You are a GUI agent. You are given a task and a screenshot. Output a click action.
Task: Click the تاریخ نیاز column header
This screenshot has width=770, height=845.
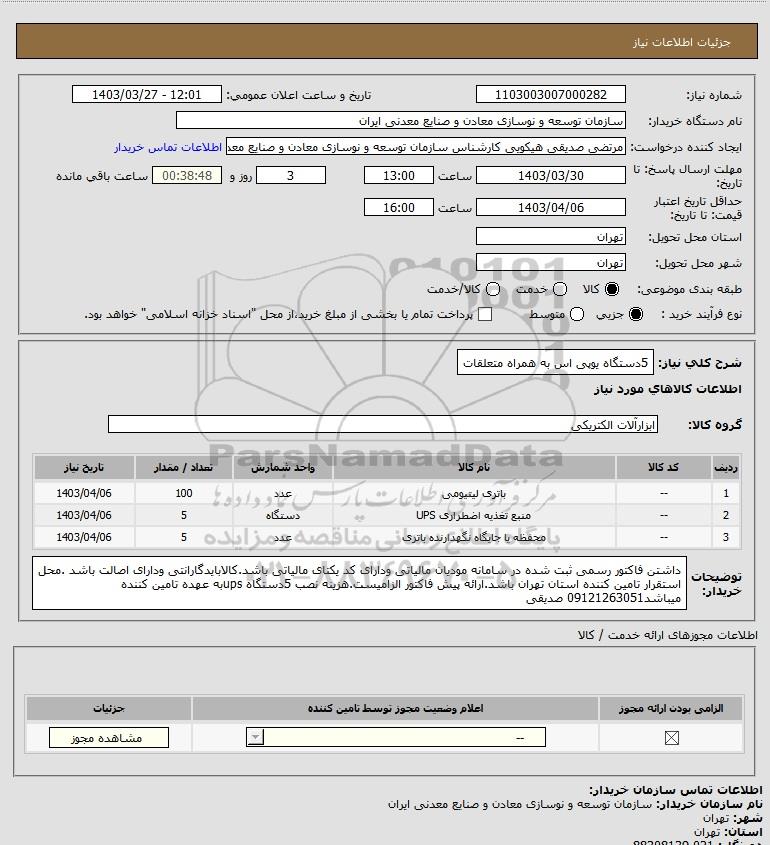tap(84, 467)
